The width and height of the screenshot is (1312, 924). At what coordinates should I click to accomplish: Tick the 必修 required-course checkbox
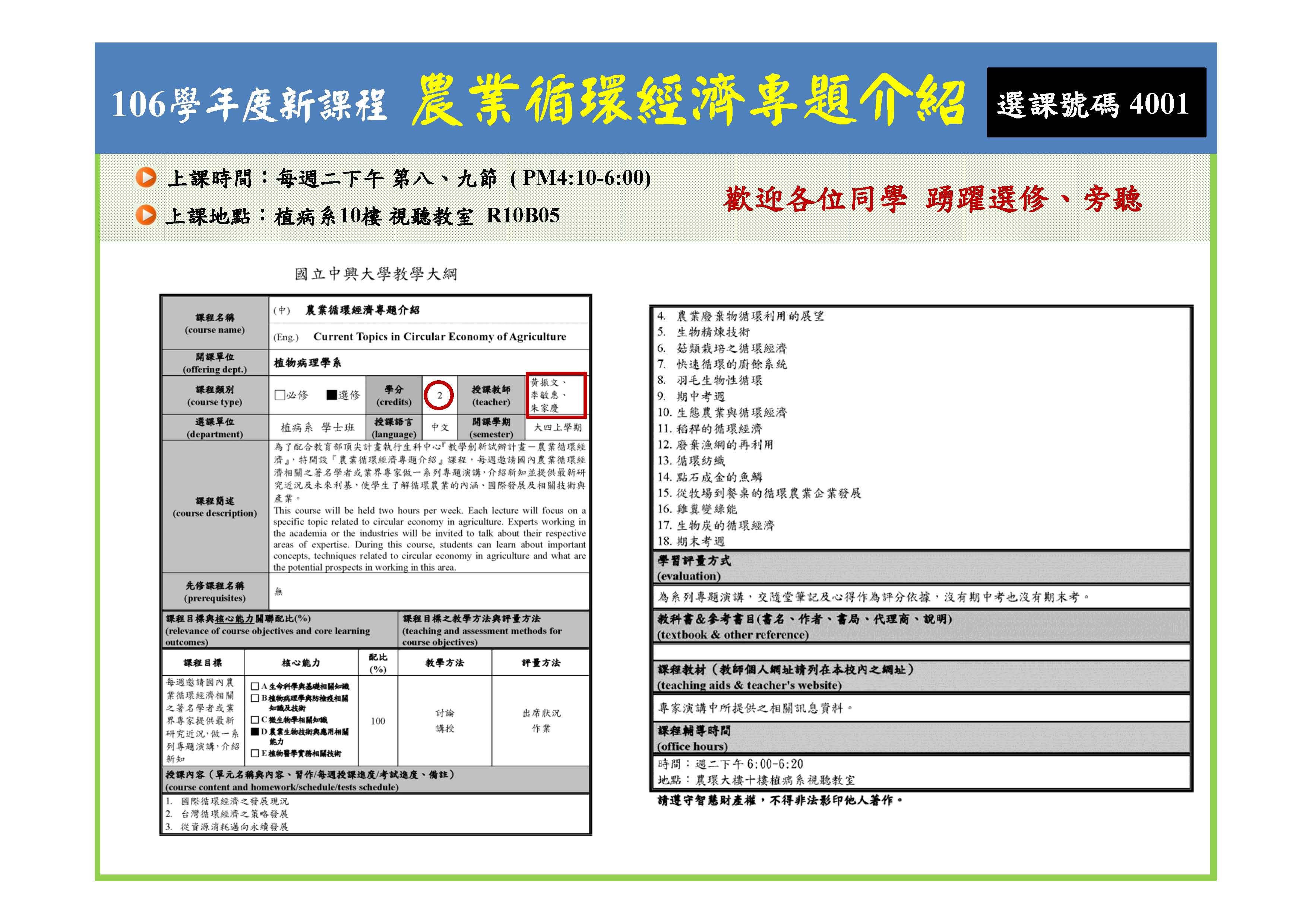[x=279, y=395]
